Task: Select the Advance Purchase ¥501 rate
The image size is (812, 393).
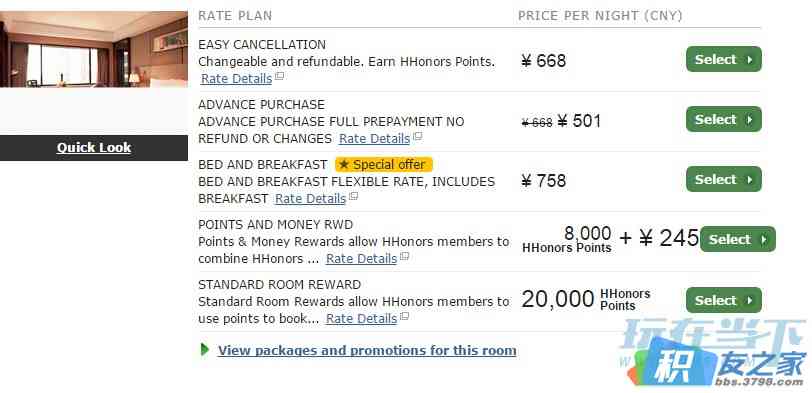Action: pyautogui.click(x=723, y=119)
